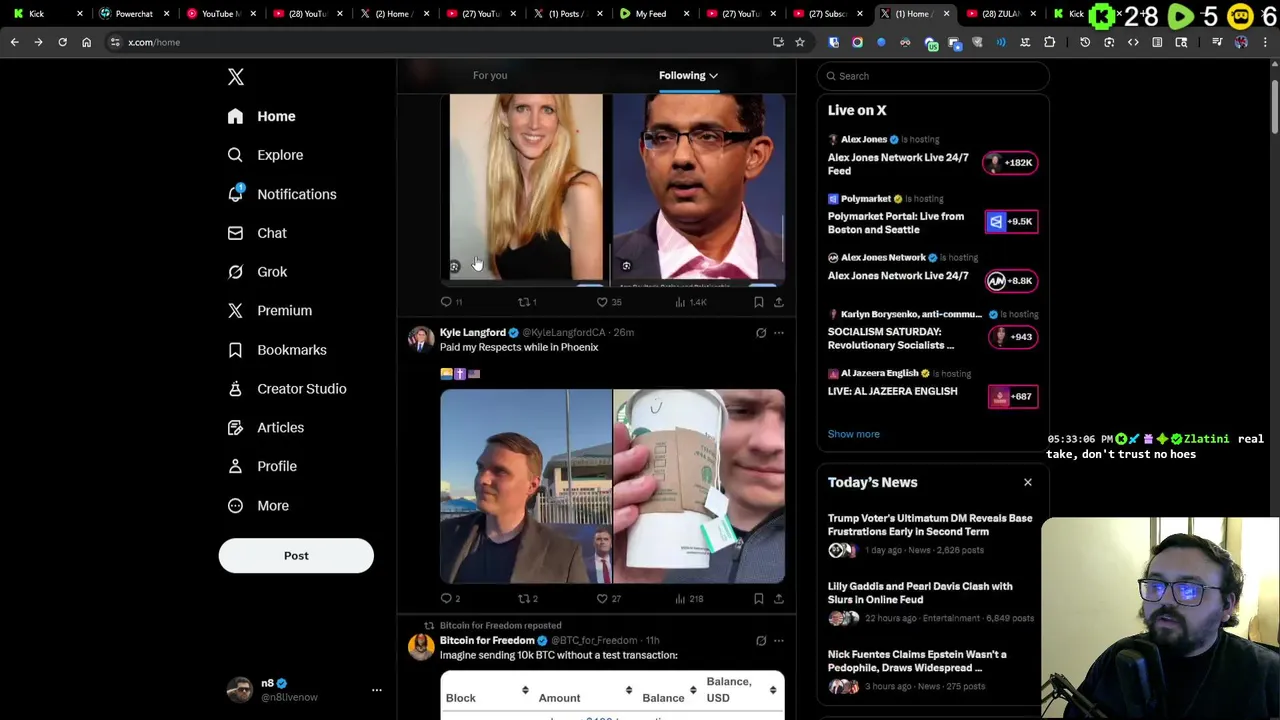Share the top post with 1.4K views
The width and height of the screenshot is (1280, 720).
click(x=778, y=302)
